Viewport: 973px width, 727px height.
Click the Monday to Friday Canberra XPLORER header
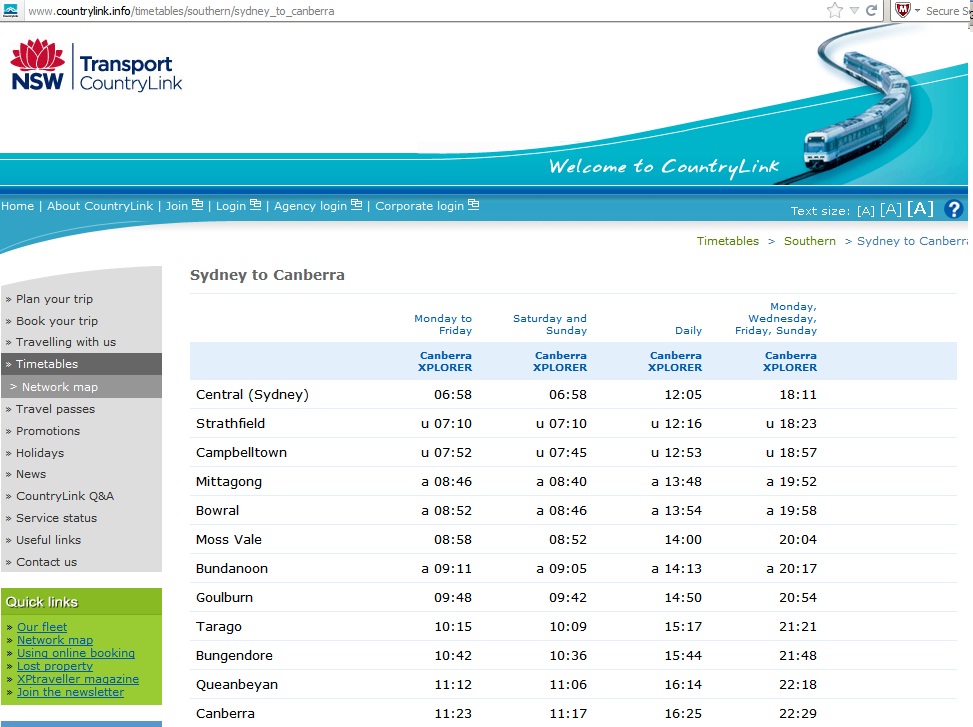coord(445,361)
